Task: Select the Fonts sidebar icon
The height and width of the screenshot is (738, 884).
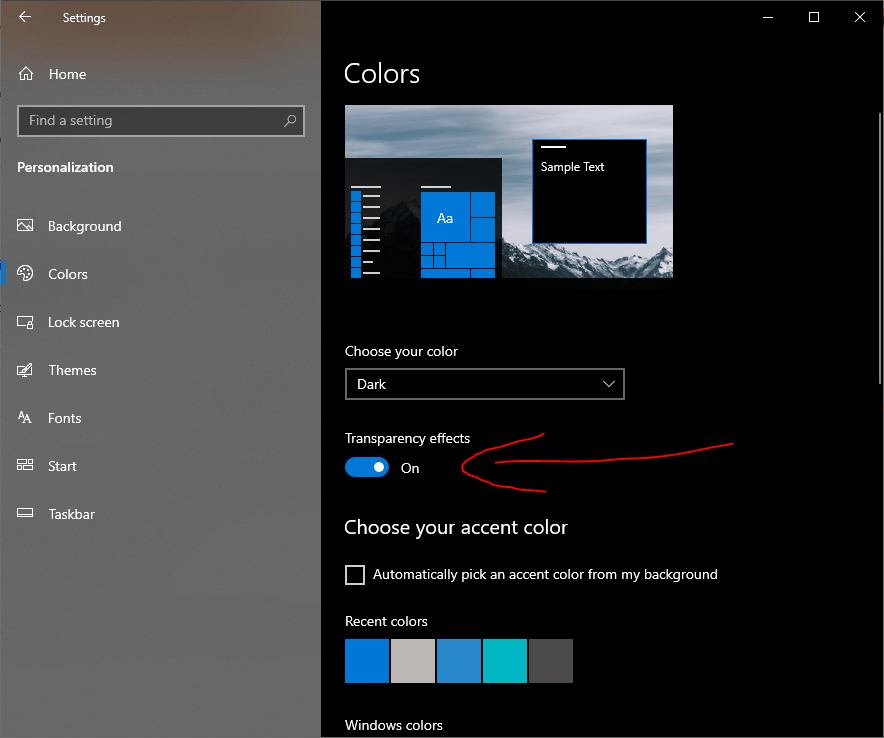Action: [x=26, y=418]
